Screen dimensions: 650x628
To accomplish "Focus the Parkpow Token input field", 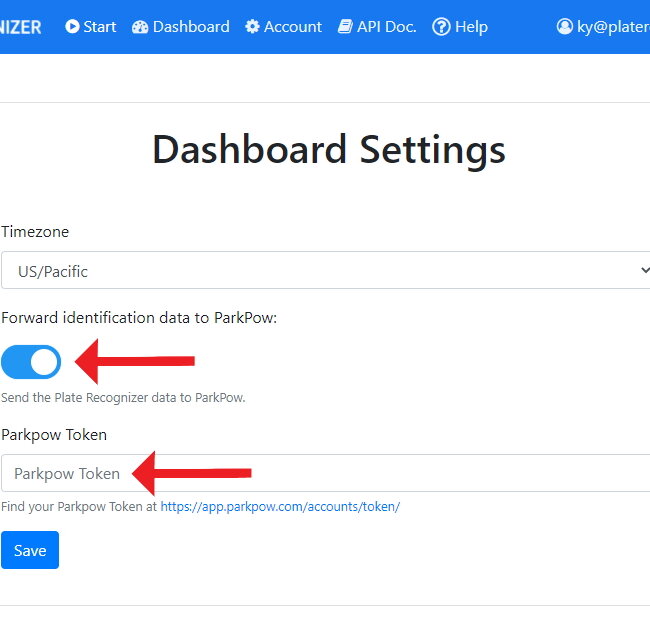I will click(x=325, y=473).
